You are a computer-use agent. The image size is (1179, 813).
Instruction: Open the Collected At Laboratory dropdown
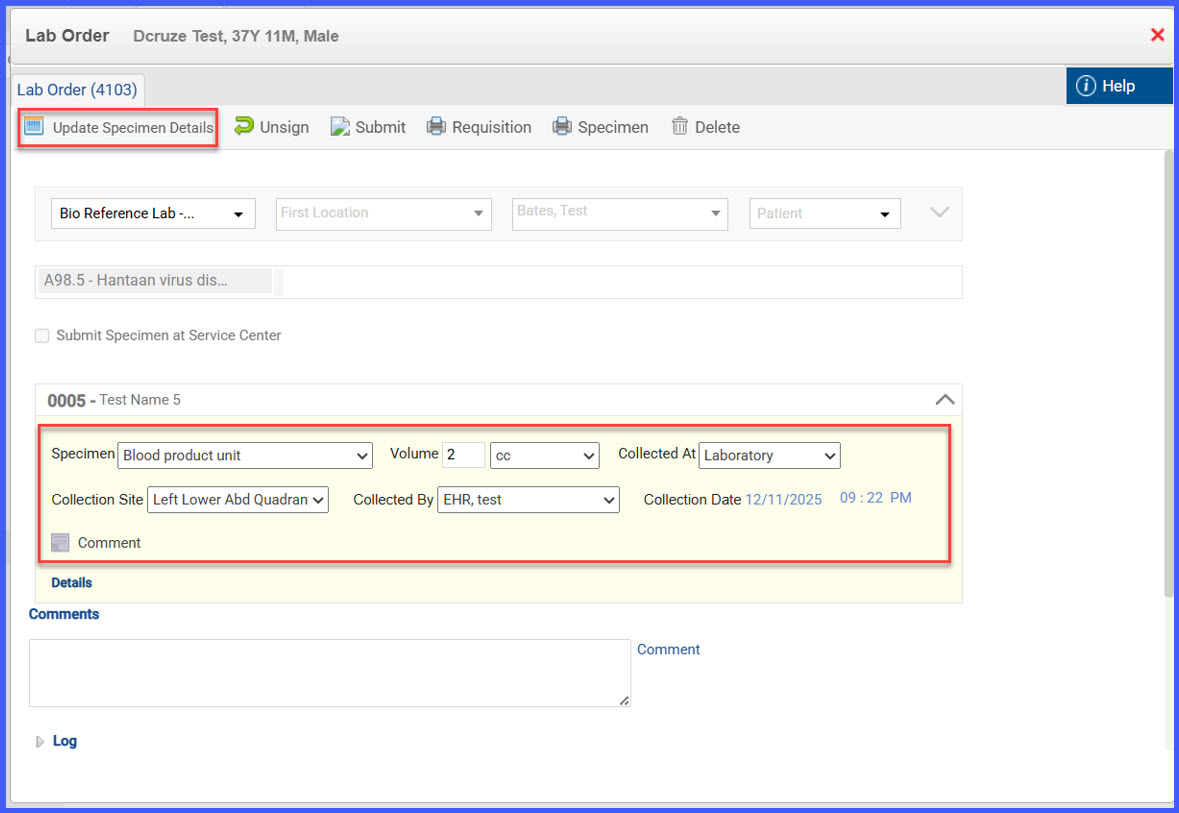(x=769, y=455)
